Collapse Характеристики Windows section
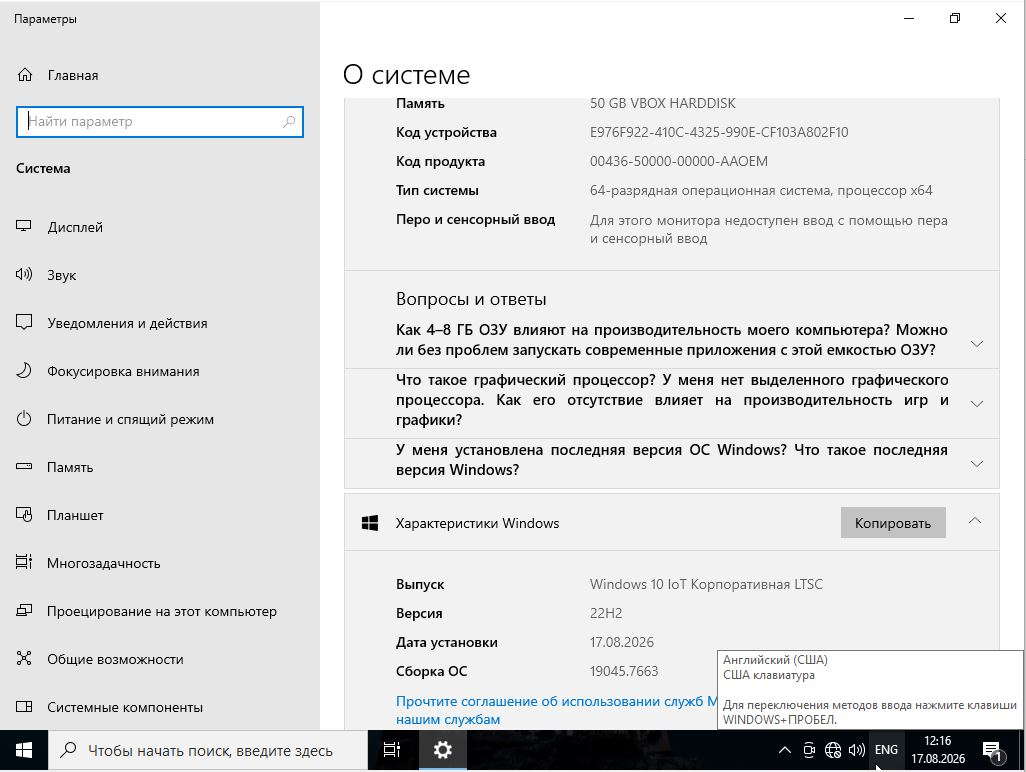This screenshot has height=772, width=1026. point(975,521)
